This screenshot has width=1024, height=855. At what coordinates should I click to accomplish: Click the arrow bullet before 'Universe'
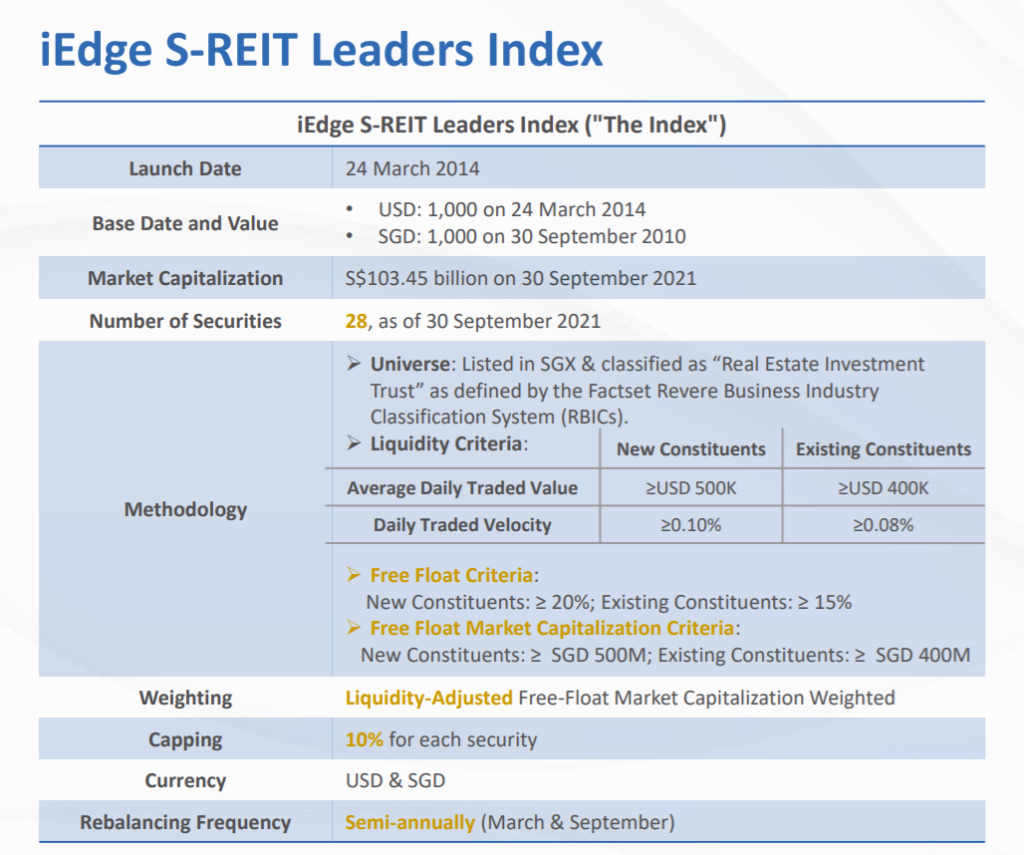354,364
